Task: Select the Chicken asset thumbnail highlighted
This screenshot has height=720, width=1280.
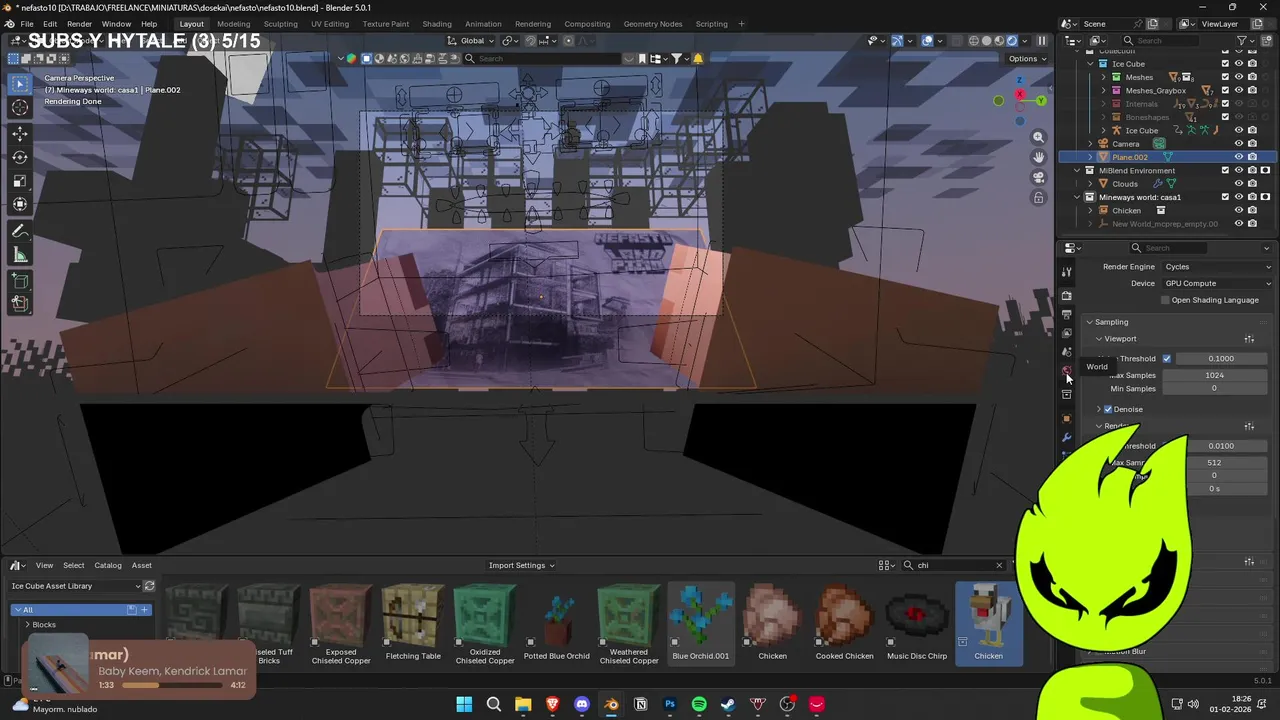Action: coord(988,623)
